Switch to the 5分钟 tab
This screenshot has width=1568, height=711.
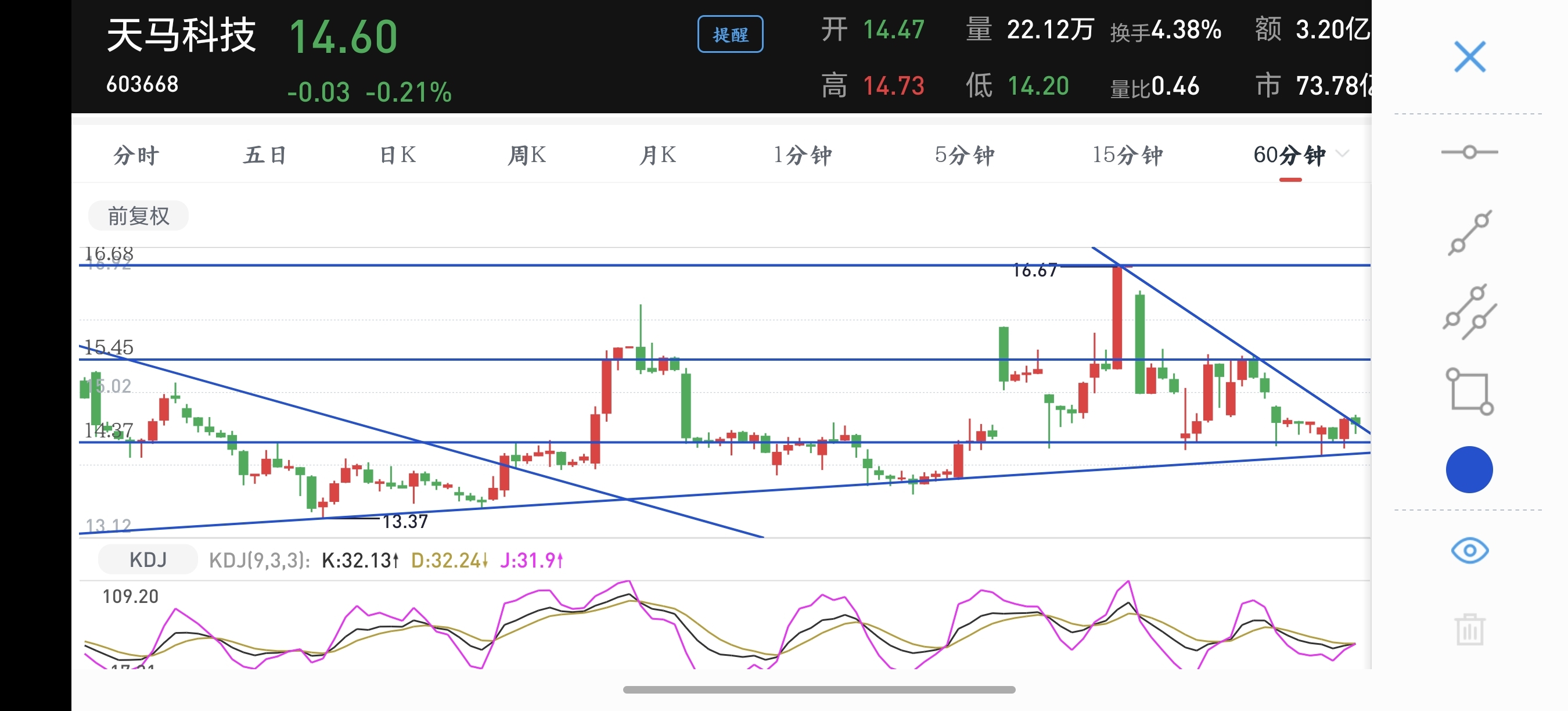tap(964, 155)
